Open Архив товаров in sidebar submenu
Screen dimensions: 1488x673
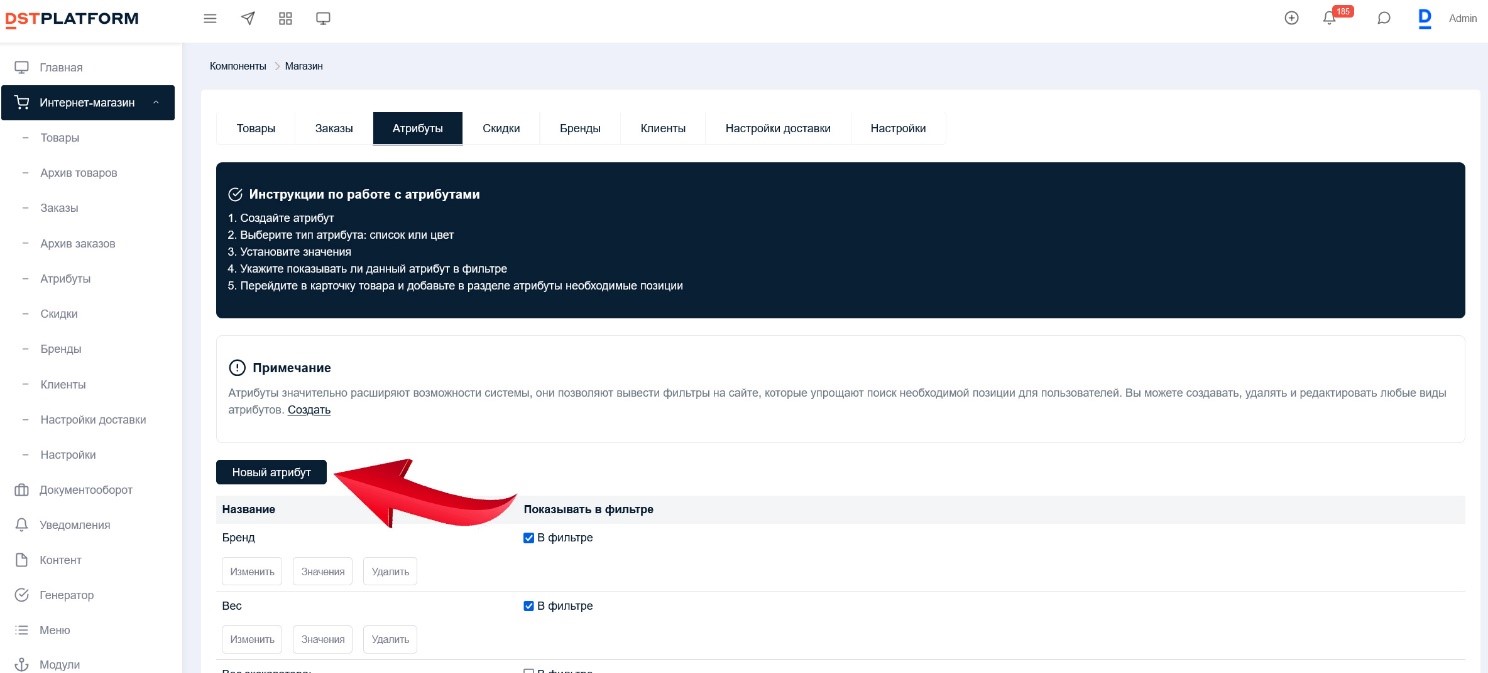78,173
